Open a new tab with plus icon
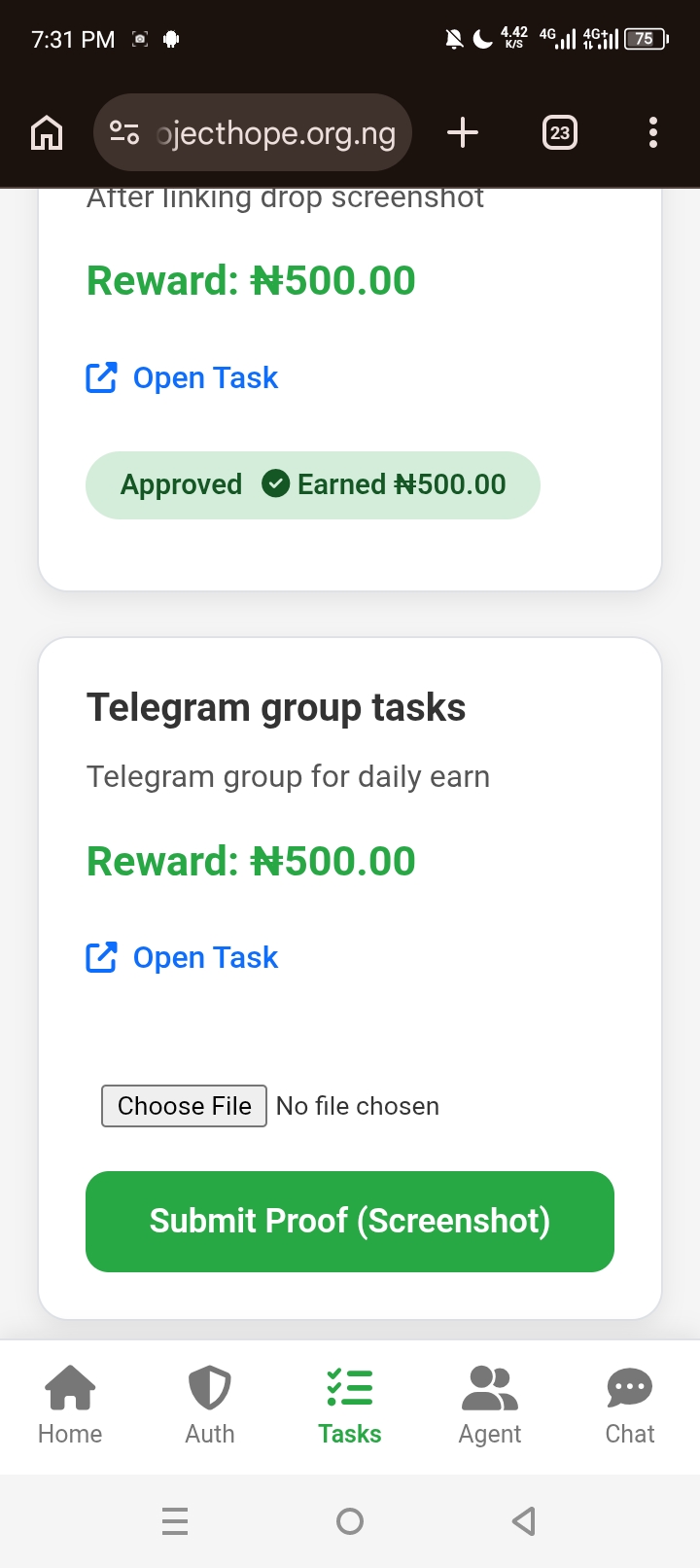The height and width of the screenshot is (1568, 700). 463,132
